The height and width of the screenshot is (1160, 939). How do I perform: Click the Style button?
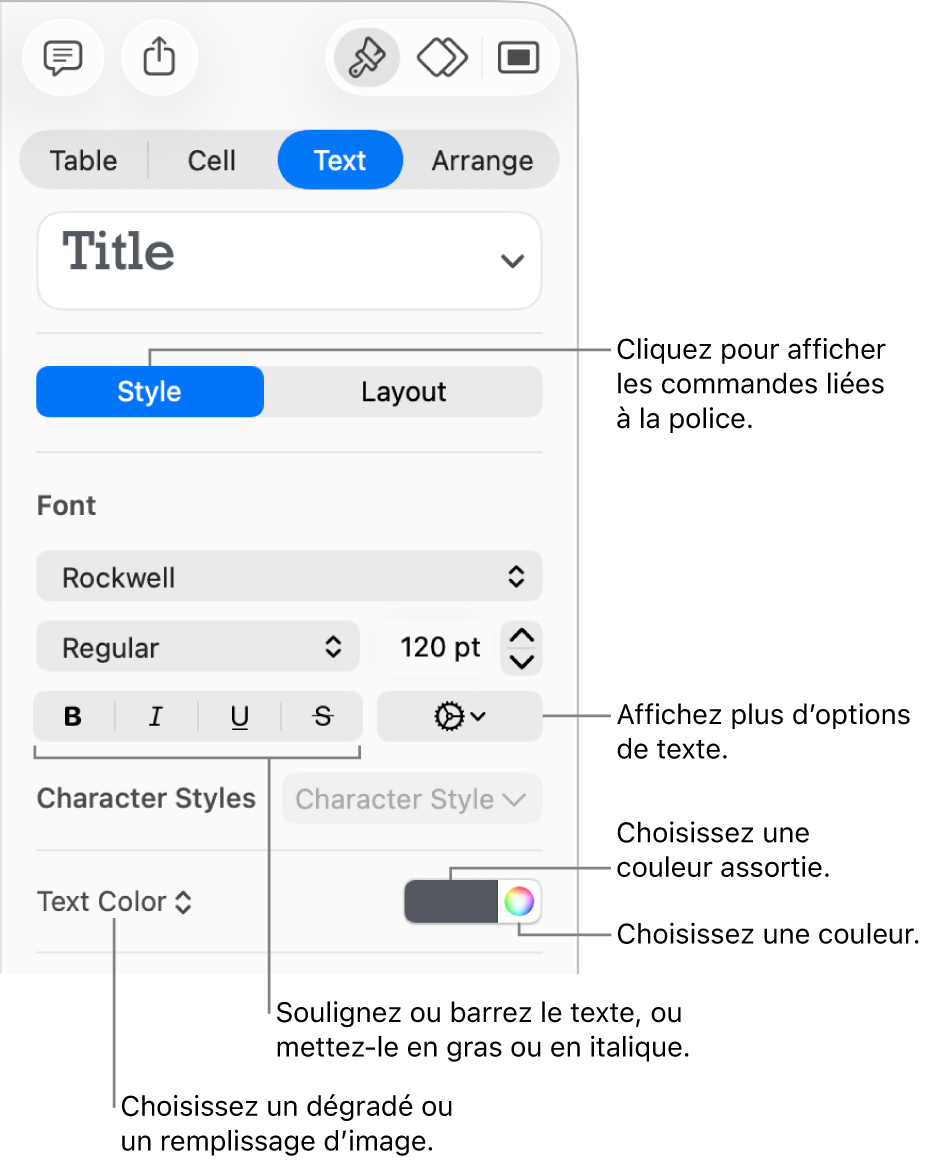coord(149,391)
